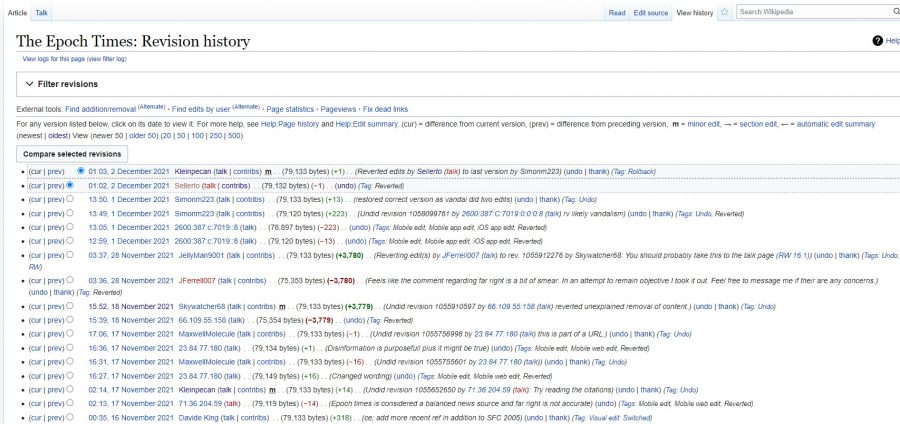Viewport: 900px width, 424px height.
Task: Select radio for 01:02, 2 December 2021 revision
Action: coord(70,185)
